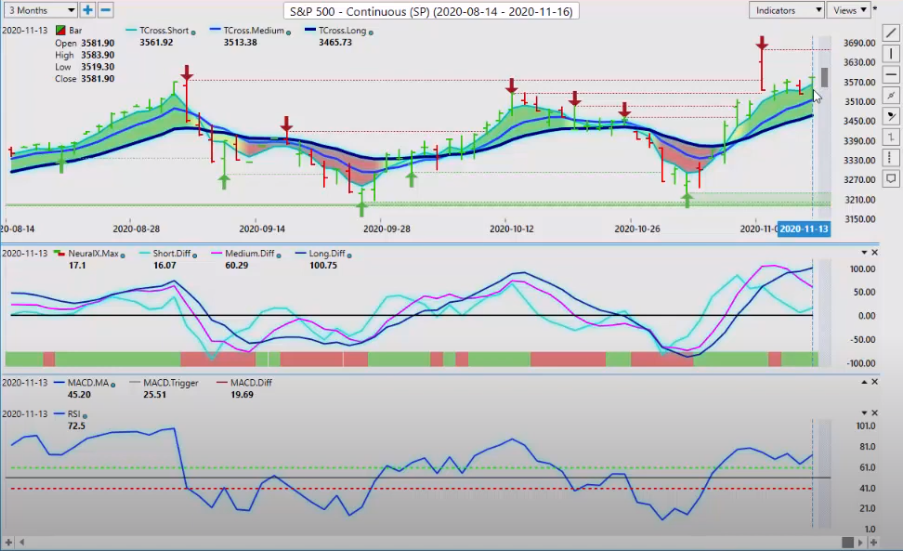Click the Low 3519.30 value
Screen dimensions: 903x551
[x=97, y=67]
